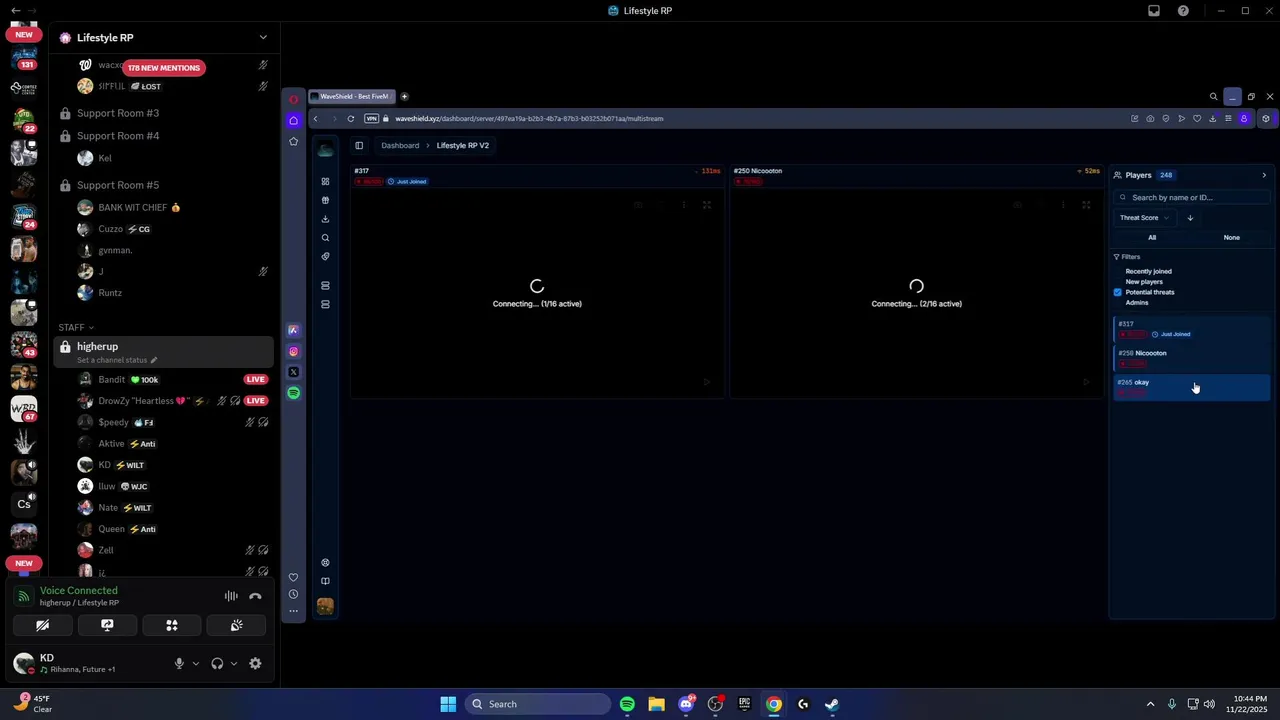Open WaveShield gift icon in sidebar
The height and width of the screenshot is (720, 1280).
click(x=325, y=200)
